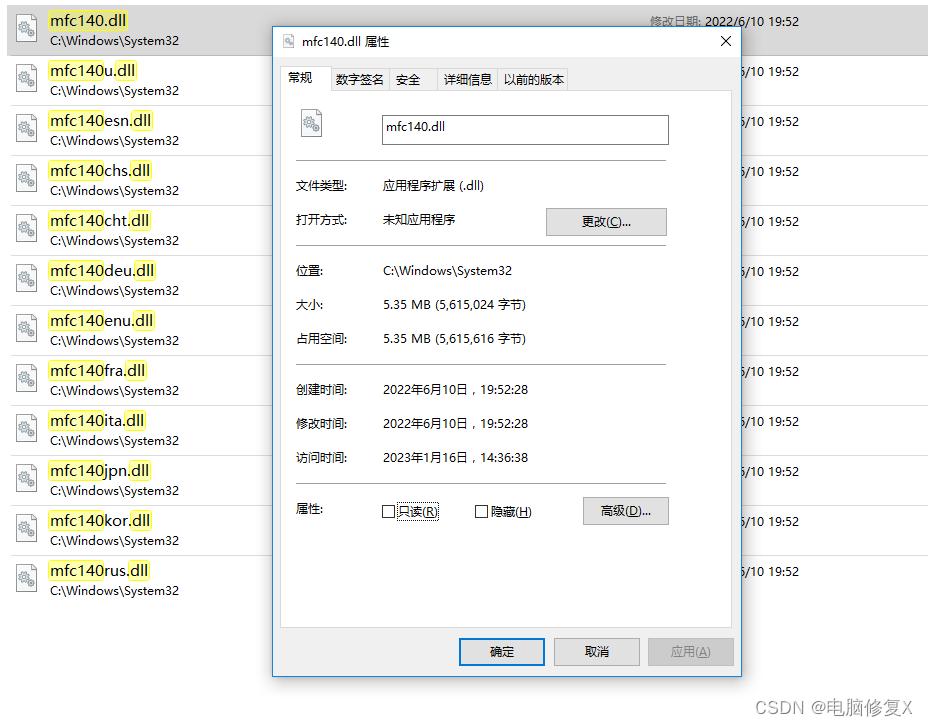Click the file icon beside mfc140.dll in list
928x726 pixels.
[26, 28]
